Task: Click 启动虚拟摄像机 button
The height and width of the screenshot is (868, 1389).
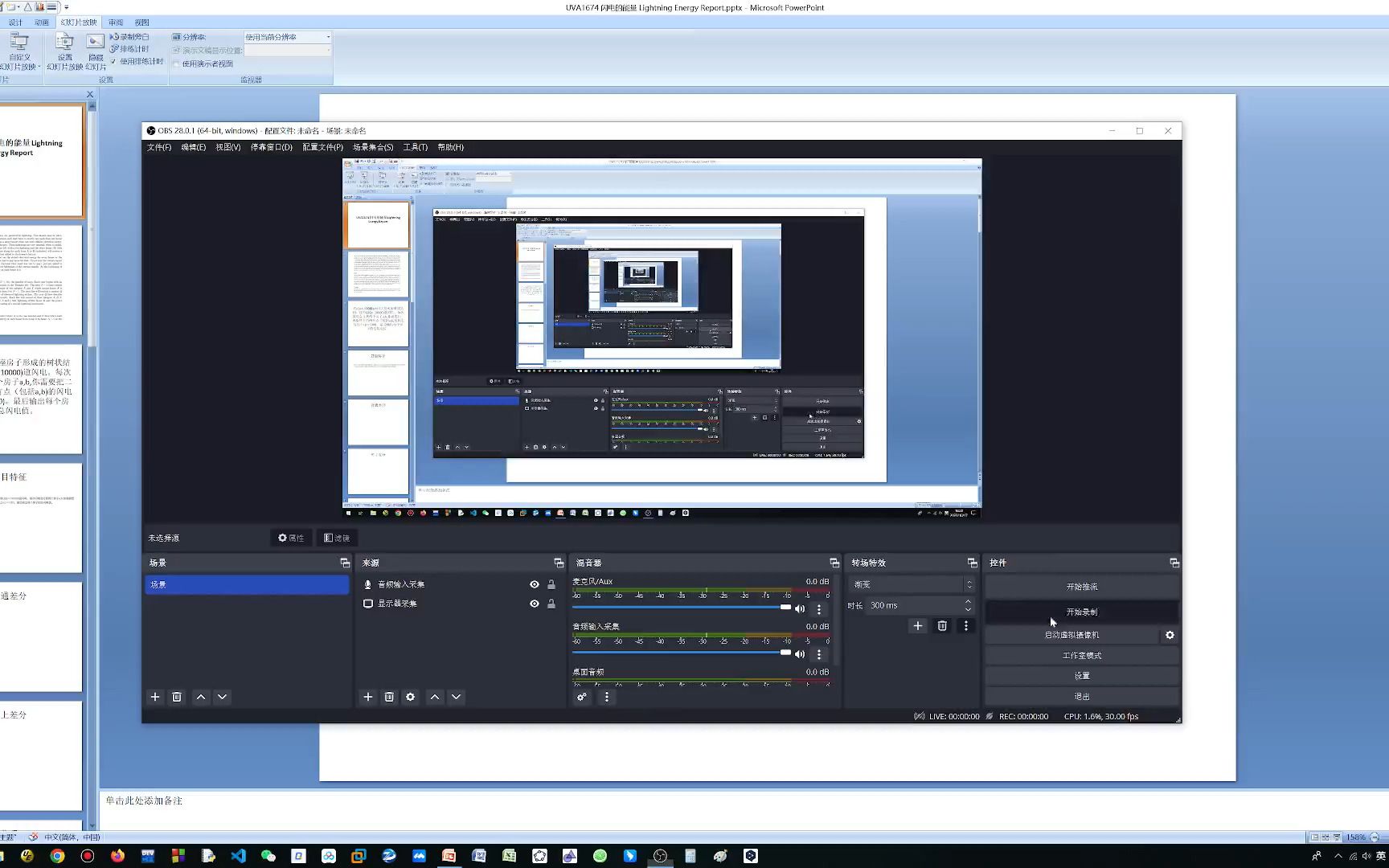Action: [x=1071, y=635]
